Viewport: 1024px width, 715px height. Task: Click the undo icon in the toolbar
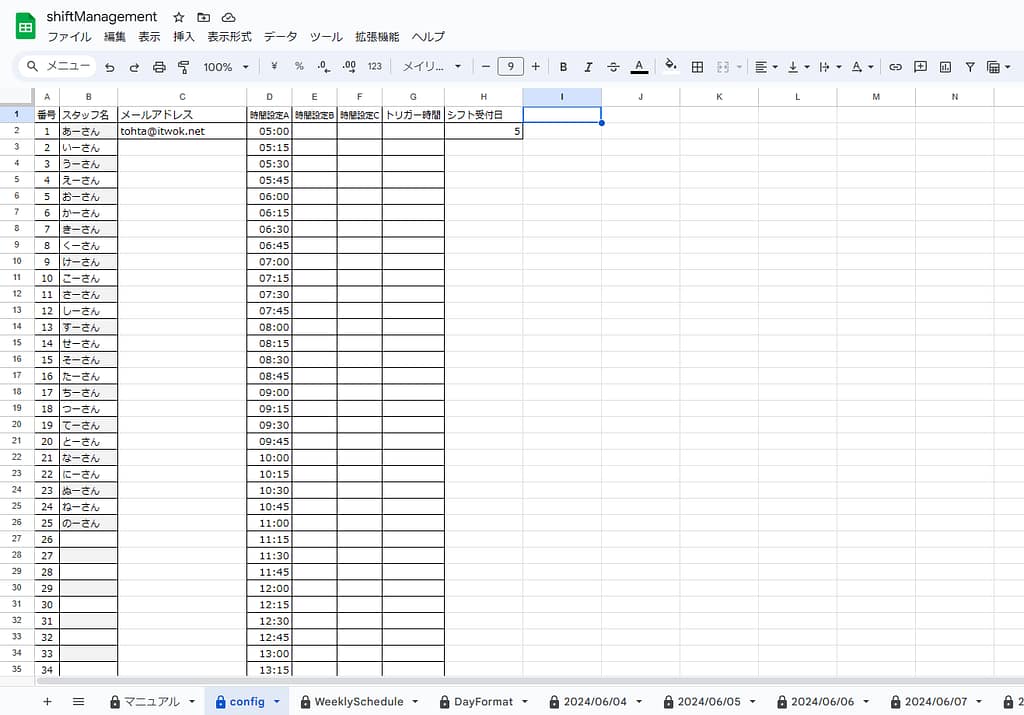(x=110, y=67)
